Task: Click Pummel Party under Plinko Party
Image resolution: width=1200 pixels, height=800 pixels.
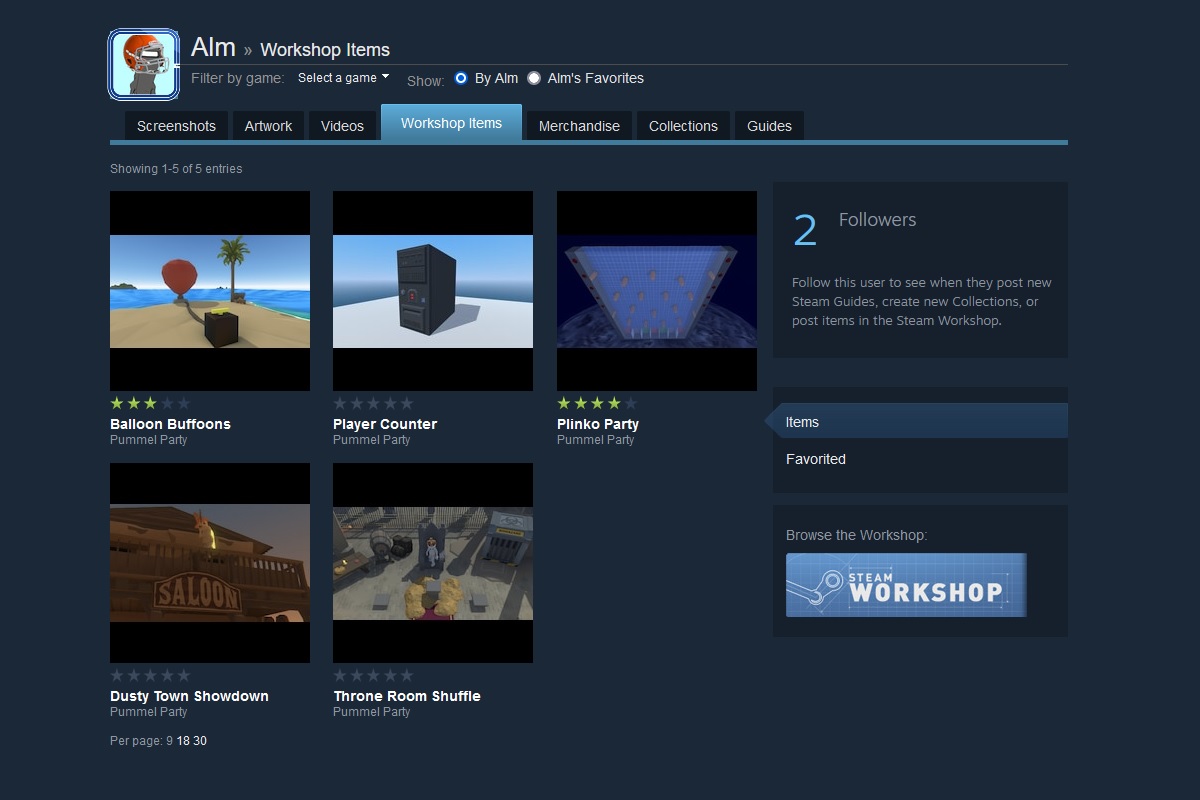Action: coord(596,440)
